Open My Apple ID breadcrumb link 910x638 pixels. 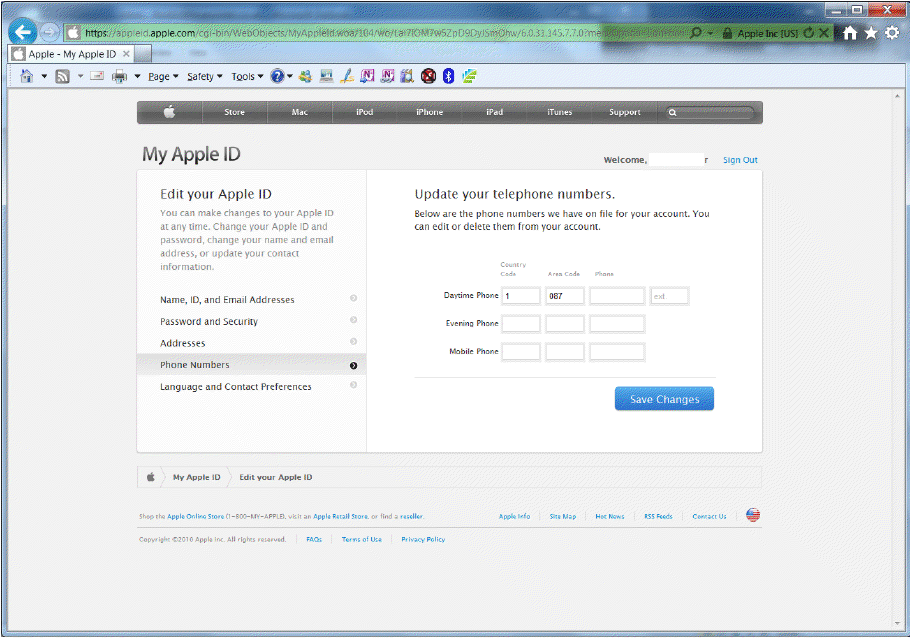[x=196, y=477]
